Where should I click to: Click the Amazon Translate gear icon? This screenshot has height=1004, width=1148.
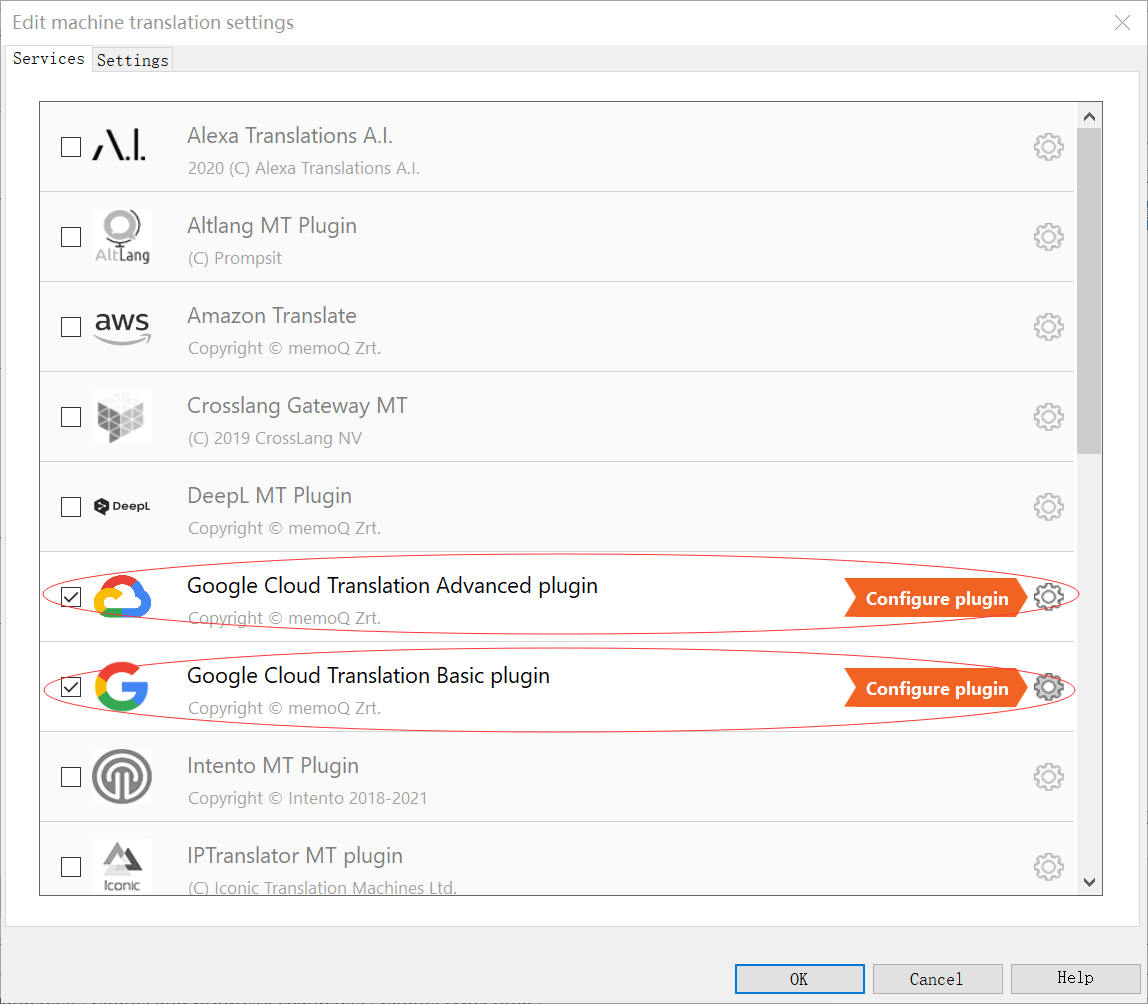[x=1047, y=327]
